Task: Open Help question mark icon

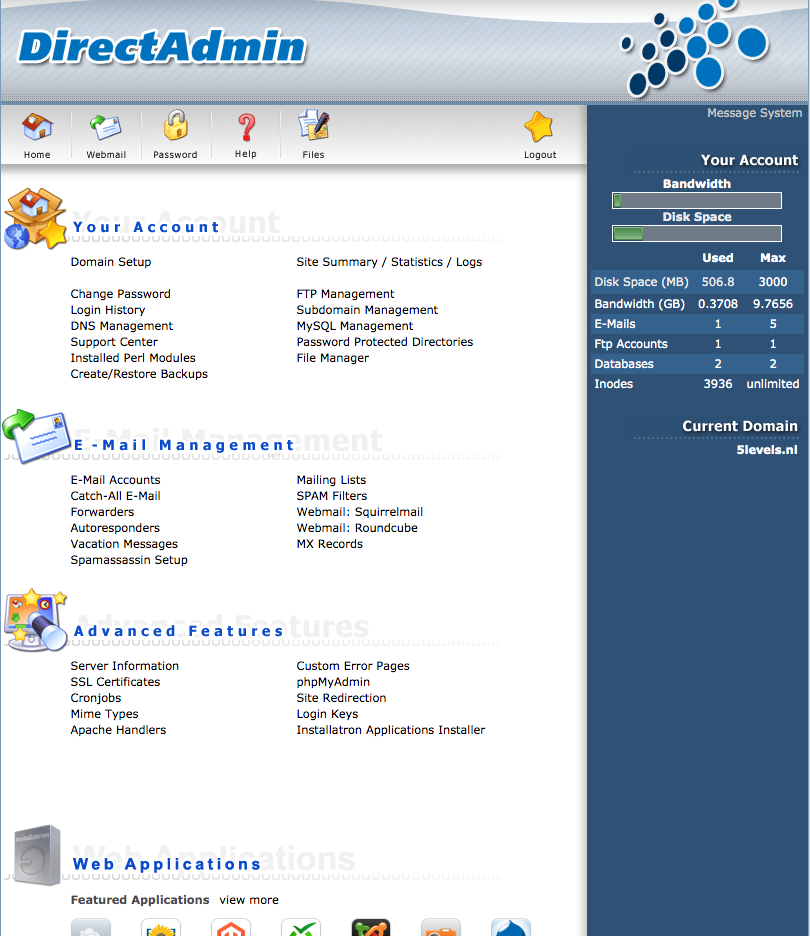Action: click(x=245, y=127)
